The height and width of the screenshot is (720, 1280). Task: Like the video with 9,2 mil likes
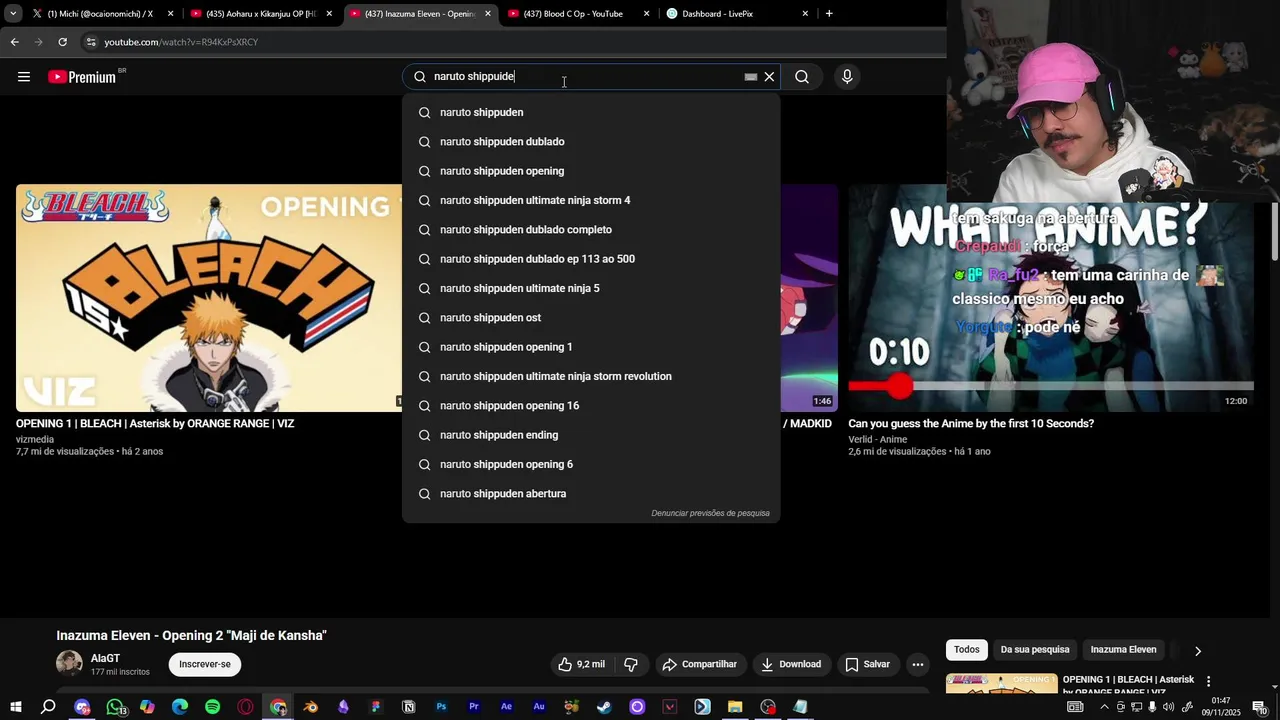pyautogui.click(x=581, y=664)
